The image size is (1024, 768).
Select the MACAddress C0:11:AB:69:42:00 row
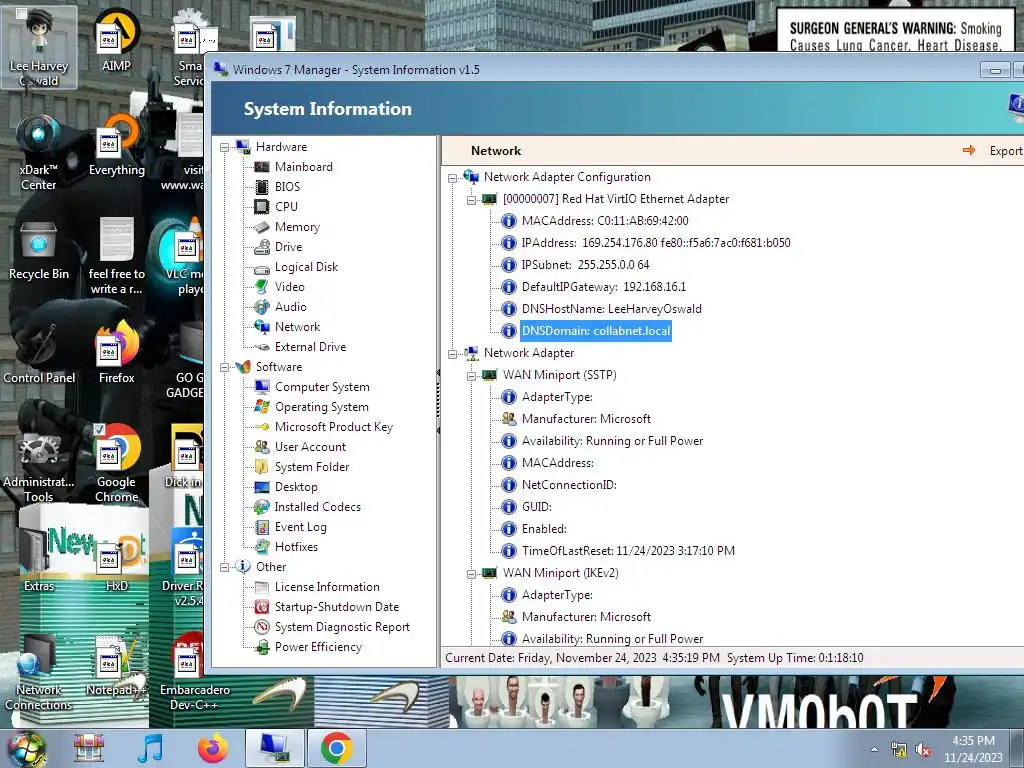pyautogui.click(x=605, y=221)
